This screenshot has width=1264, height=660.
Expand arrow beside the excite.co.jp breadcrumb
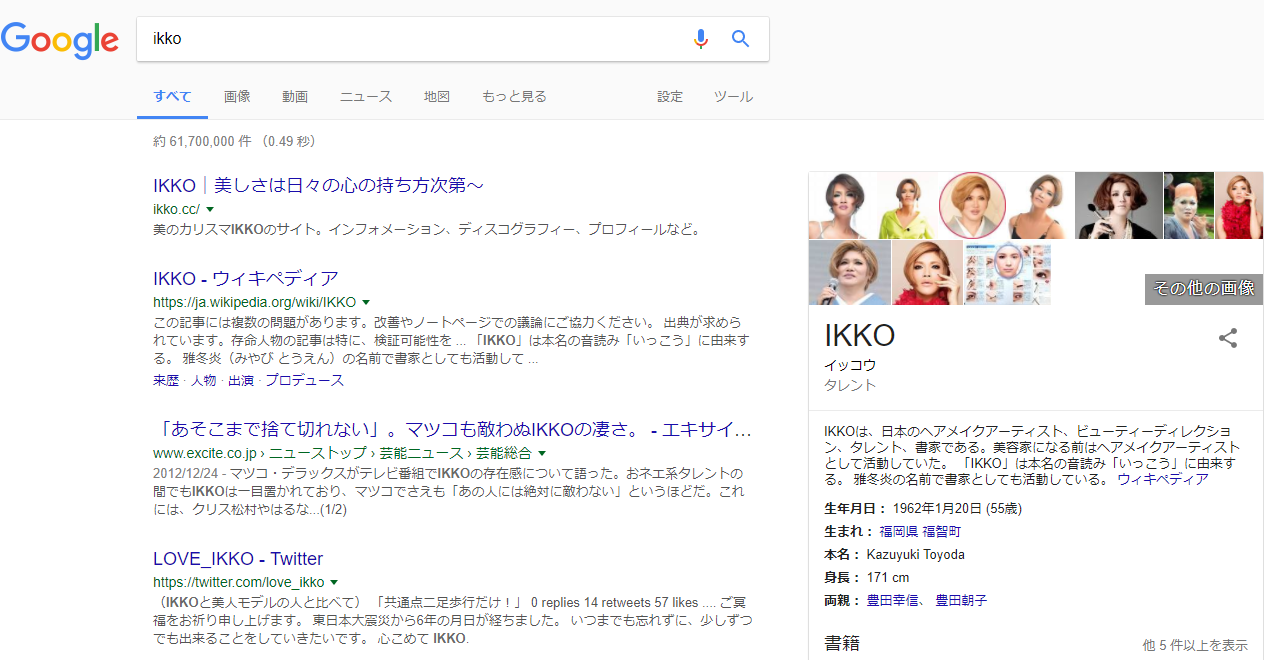(x=542, y=454)
